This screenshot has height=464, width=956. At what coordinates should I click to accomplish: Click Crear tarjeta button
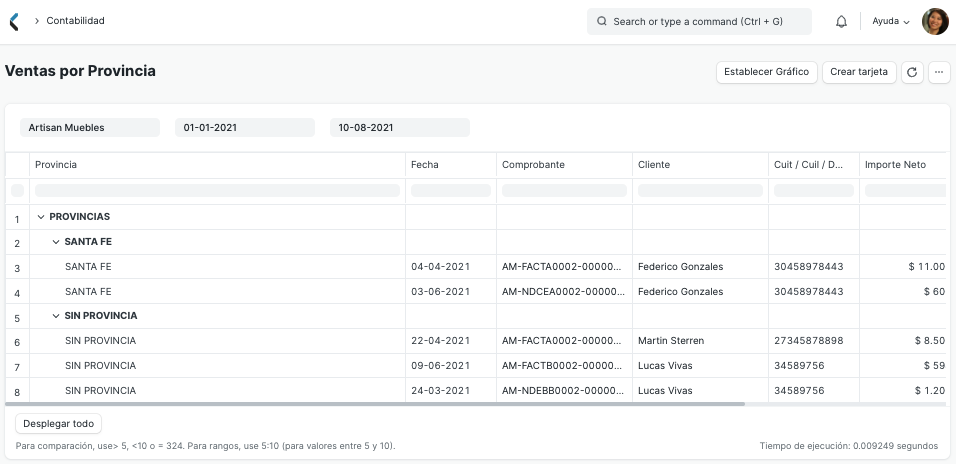859,72
